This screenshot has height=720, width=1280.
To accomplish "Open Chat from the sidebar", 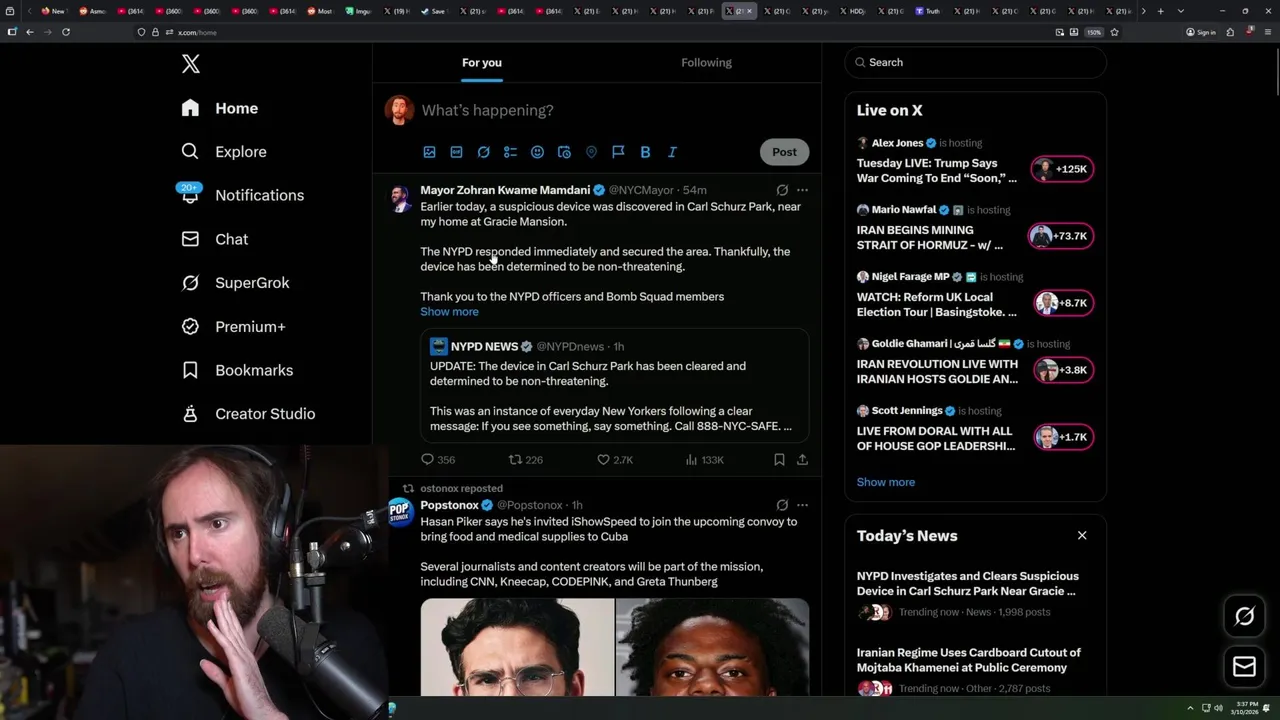I will point(215,239).
